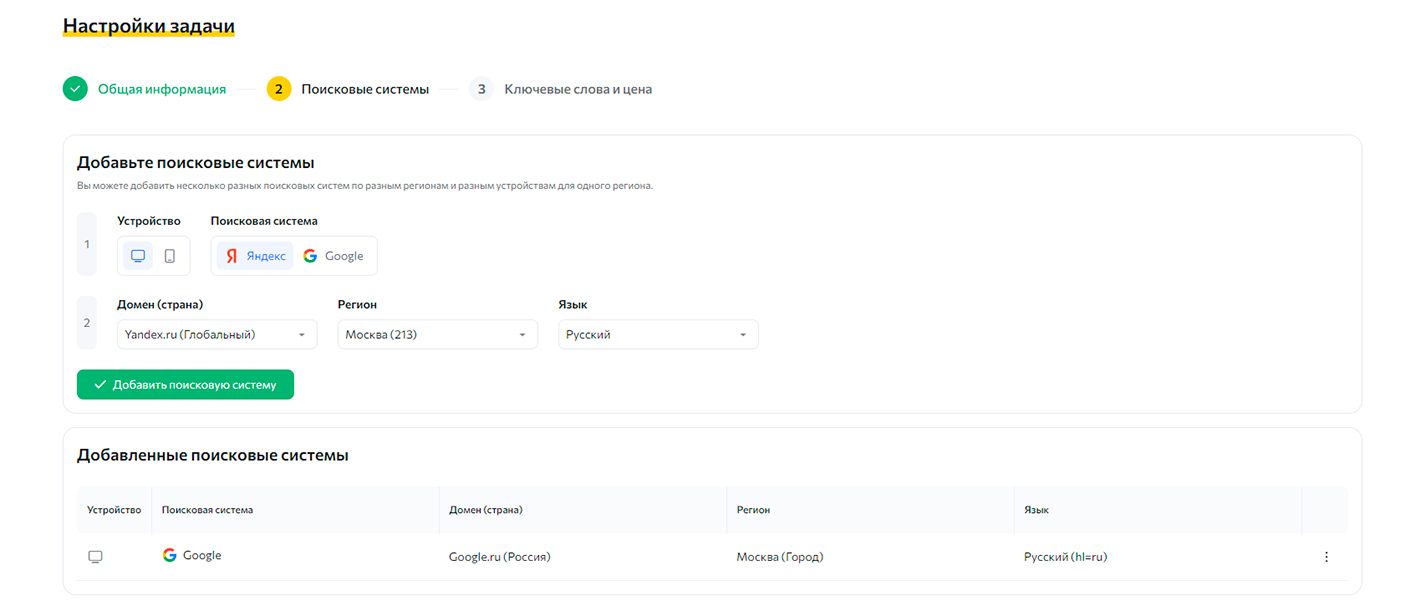The image size is (1420, 600).
Task: Open the three-dot menu for the Google row
Action: tap(1327, 557)
